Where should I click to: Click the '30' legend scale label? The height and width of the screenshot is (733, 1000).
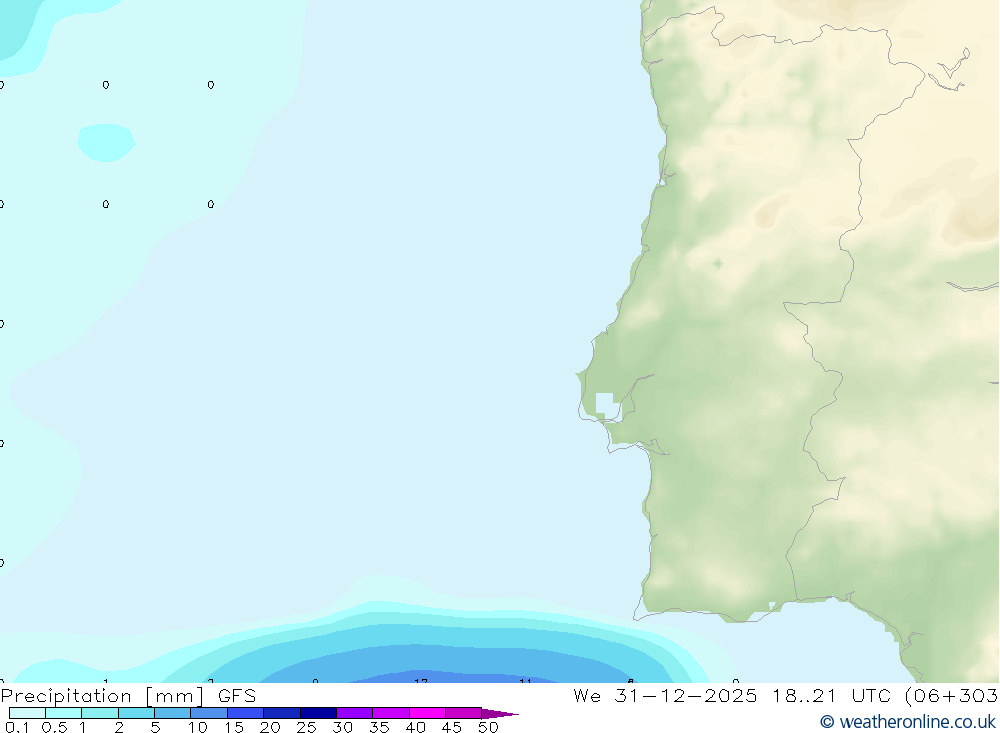343,727
